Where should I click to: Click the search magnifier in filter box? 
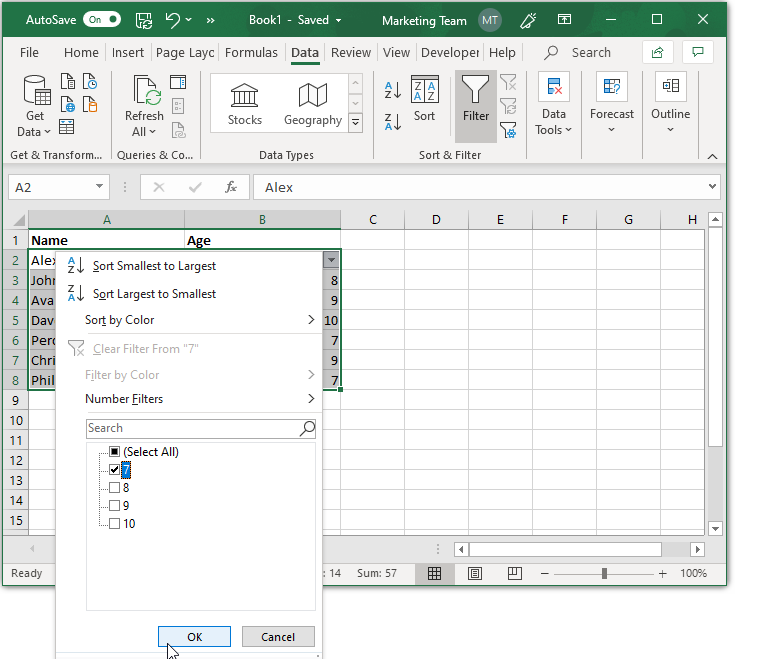(x=307, y=429)
